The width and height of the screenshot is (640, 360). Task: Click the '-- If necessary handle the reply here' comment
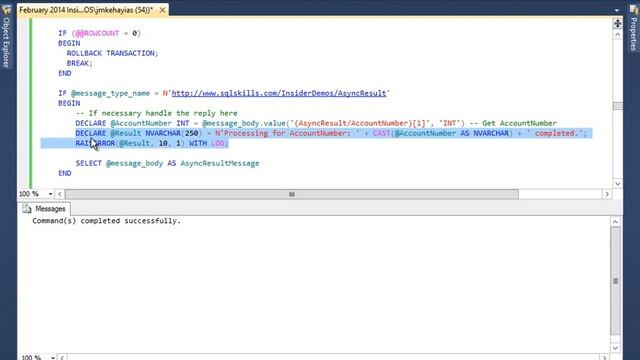[x=156, y=113]
